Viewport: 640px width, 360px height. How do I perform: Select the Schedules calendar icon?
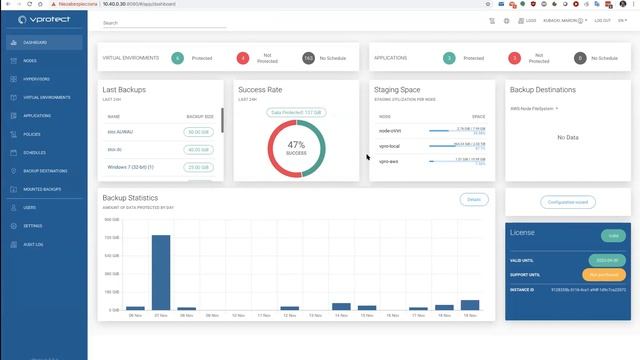tap(13, 153)
